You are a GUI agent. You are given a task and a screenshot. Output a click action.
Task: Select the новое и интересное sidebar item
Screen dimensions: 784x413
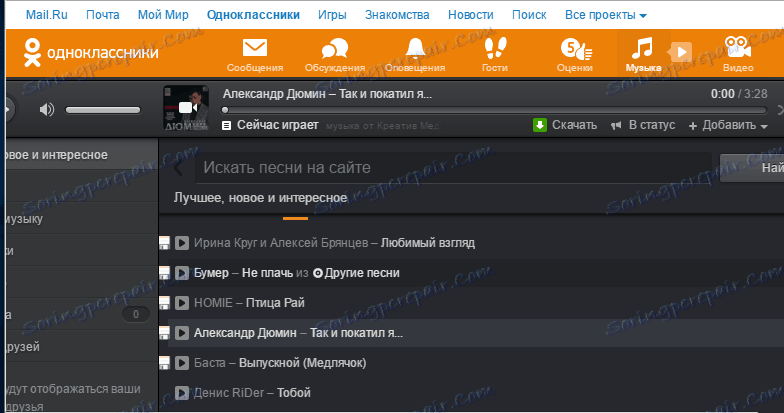coord(80,155)
